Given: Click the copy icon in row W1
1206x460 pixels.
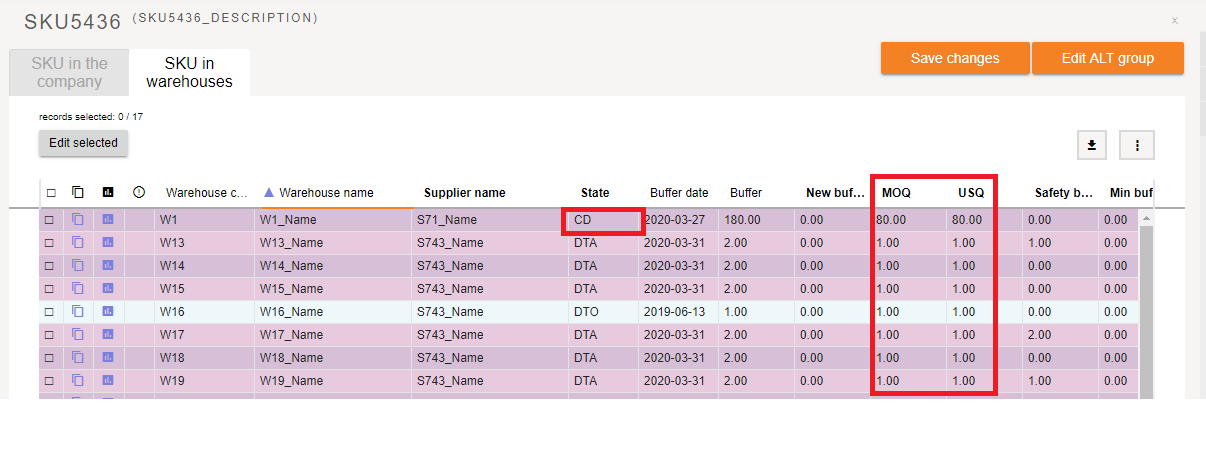Looking at the screenshot, I should (78, 219).
